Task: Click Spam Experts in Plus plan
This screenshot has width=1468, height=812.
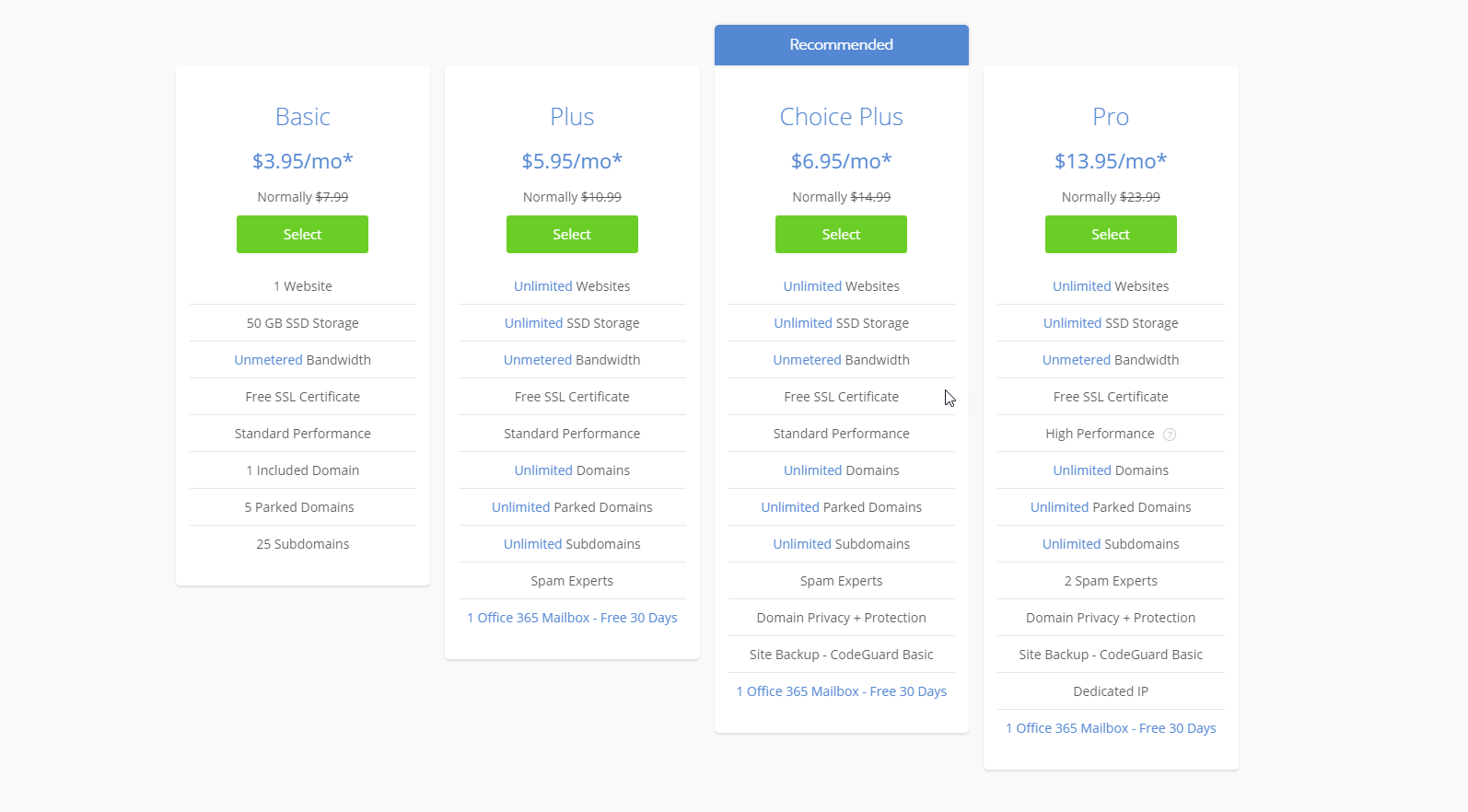Action: (x=572, y=581)
